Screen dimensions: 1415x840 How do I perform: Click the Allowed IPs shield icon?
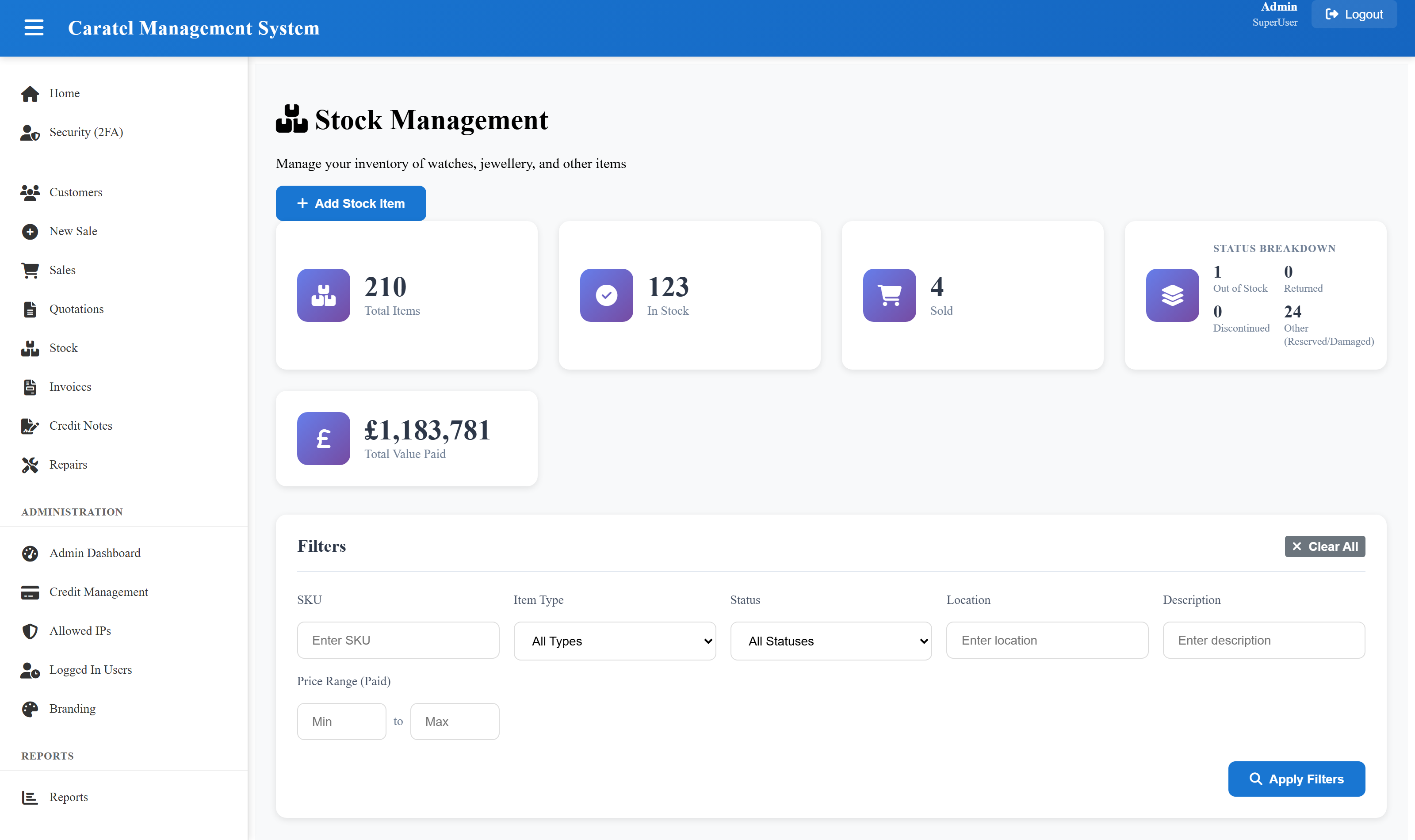(30, 631)
